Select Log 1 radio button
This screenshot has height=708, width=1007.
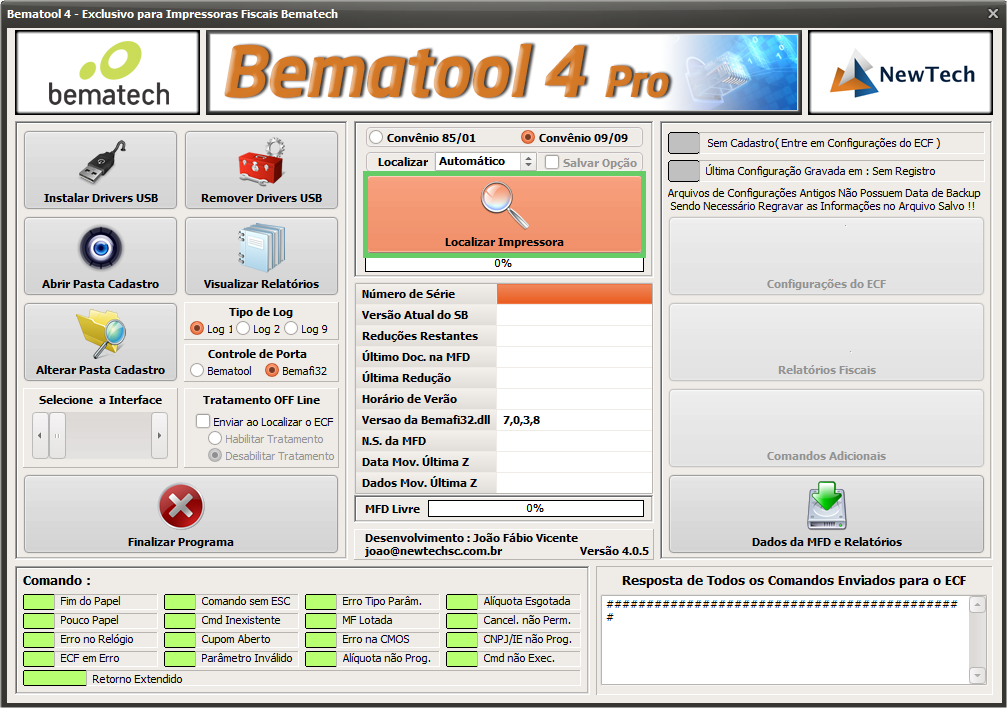point(197,328)
